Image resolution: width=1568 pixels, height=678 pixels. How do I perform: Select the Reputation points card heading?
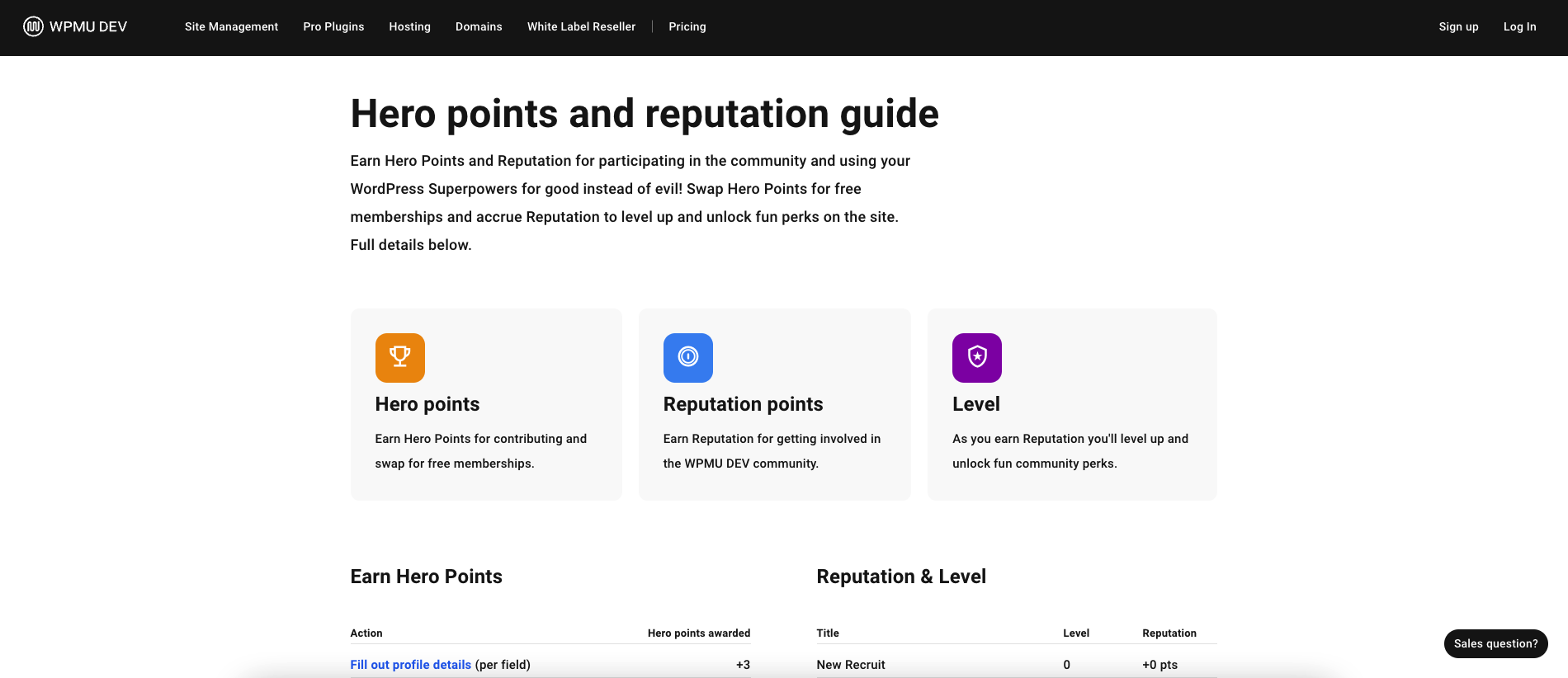click(744, 404)
